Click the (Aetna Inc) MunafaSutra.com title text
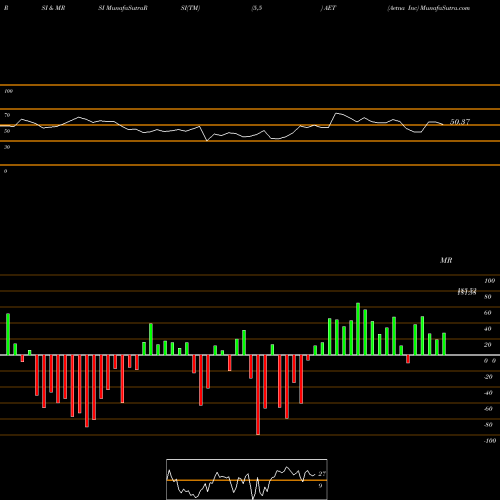Image resolution: width=500 pixels, height=500 pixels. 429,8
